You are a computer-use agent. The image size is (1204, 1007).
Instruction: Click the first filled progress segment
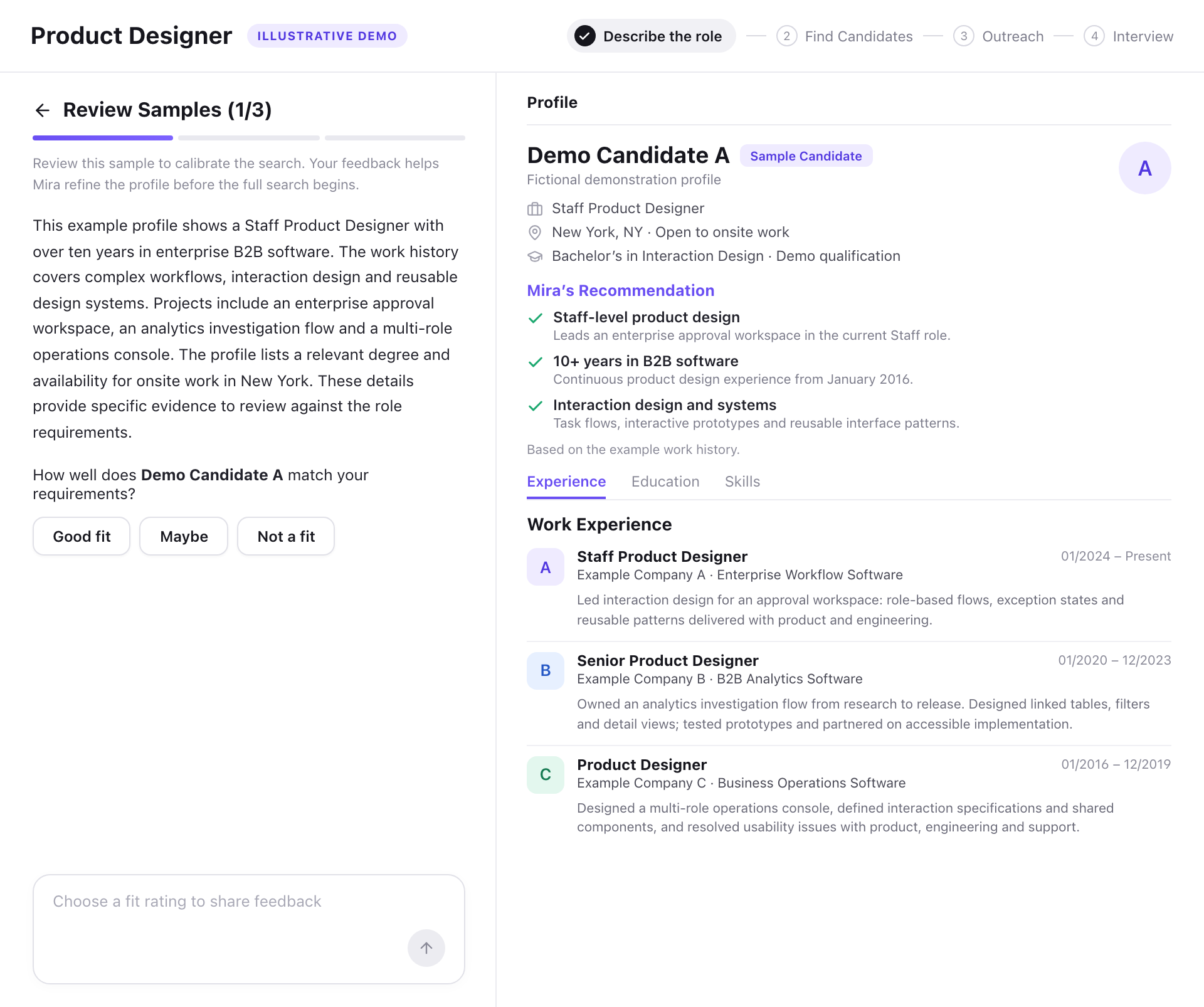pyautogui.click(x=103, y=138)
